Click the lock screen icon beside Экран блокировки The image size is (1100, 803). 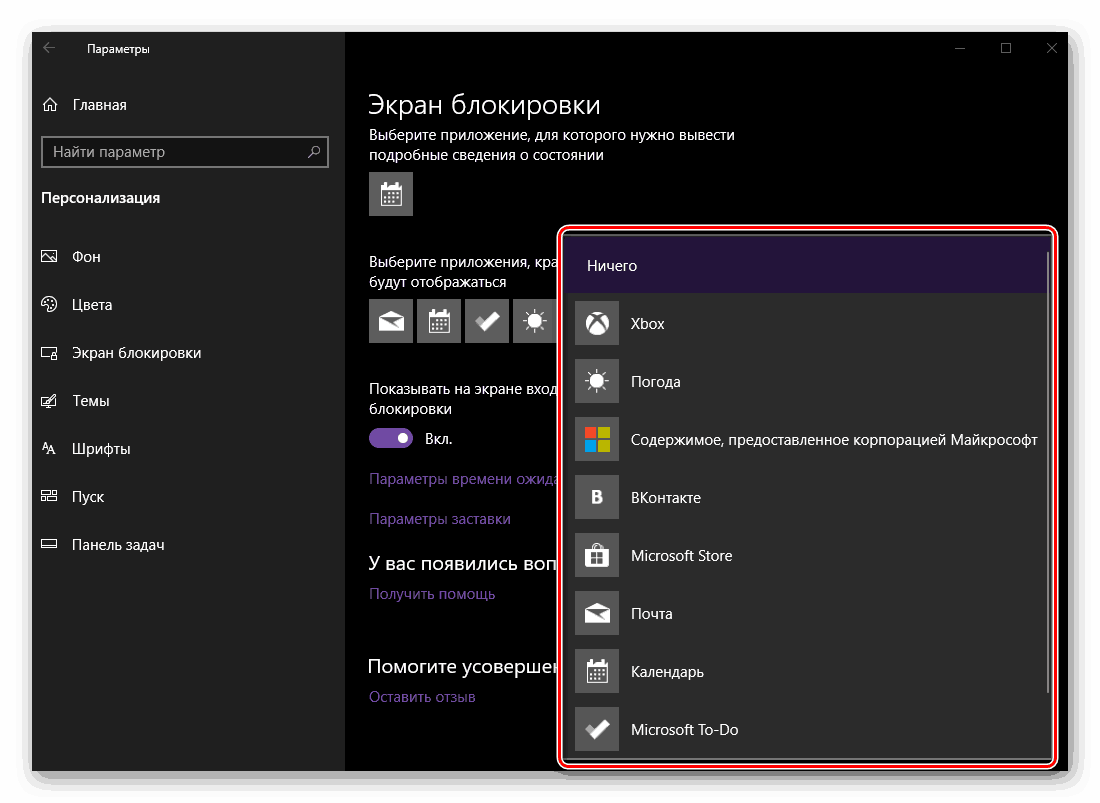coord(49,353)
